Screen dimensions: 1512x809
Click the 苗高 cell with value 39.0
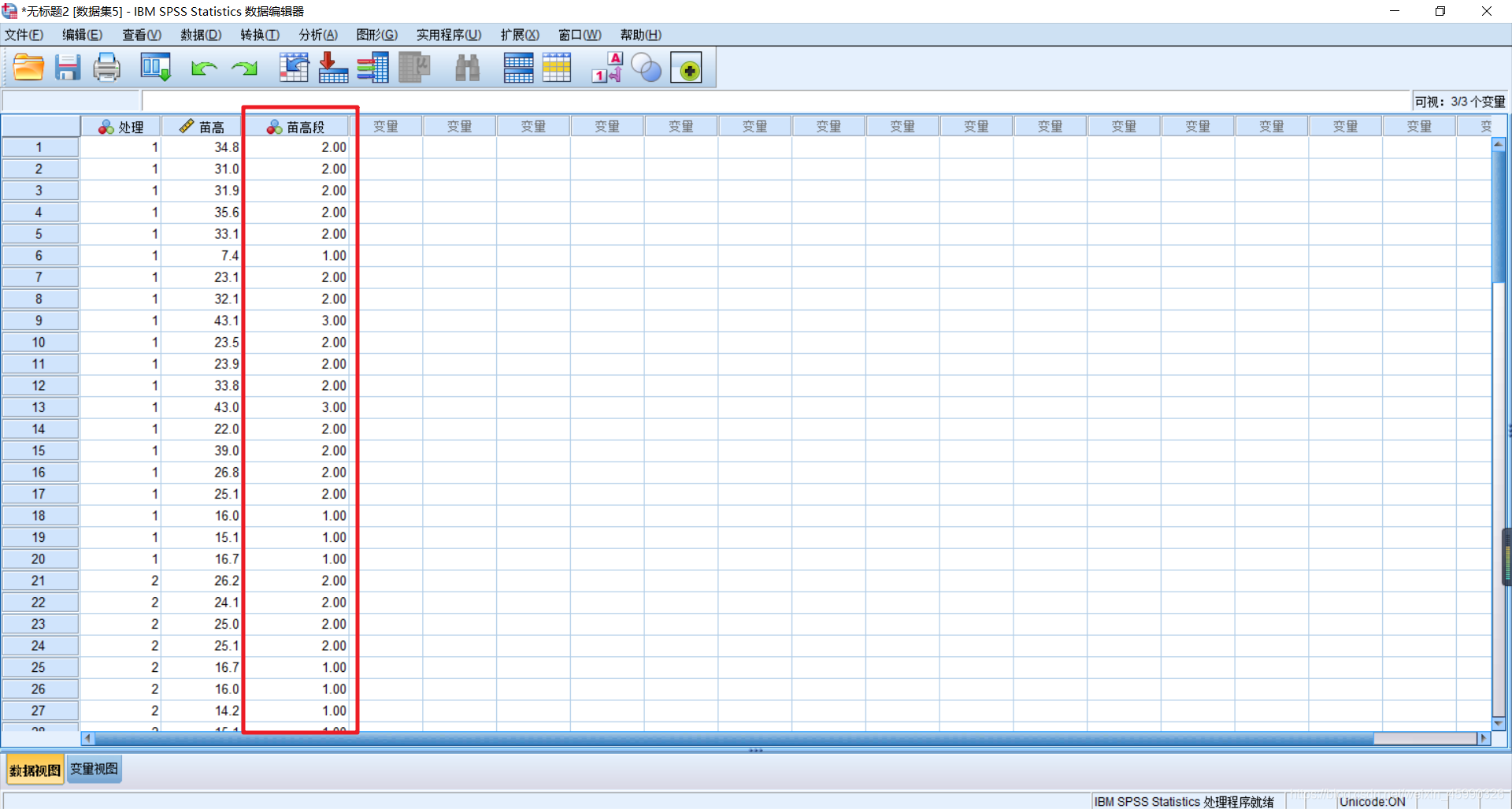click(x=202, y=451)
